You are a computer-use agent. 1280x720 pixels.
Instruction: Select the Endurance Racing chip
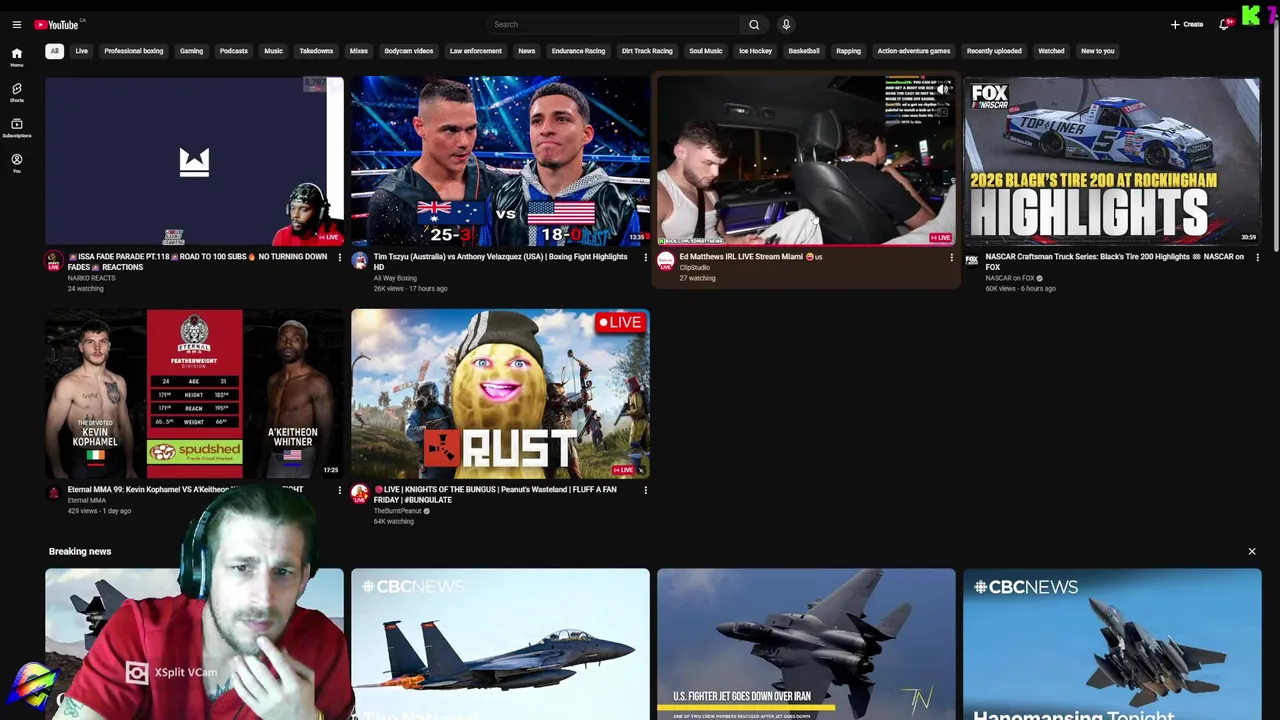[578, 51]
